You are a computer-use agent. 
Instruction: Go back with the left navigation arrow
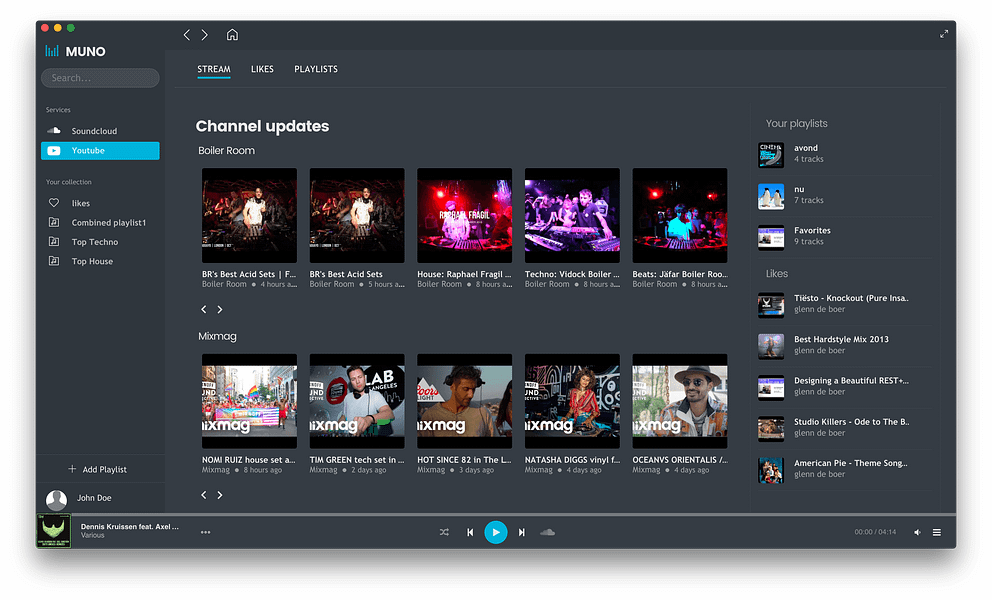(x=187, y=35)
